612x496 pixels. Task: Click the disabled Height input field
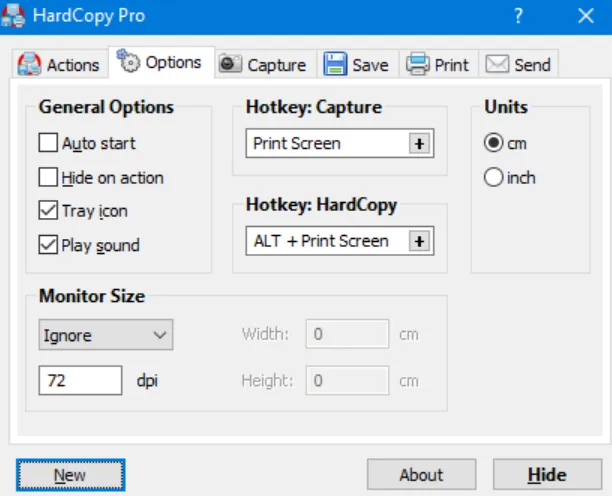tap(347, 380)
